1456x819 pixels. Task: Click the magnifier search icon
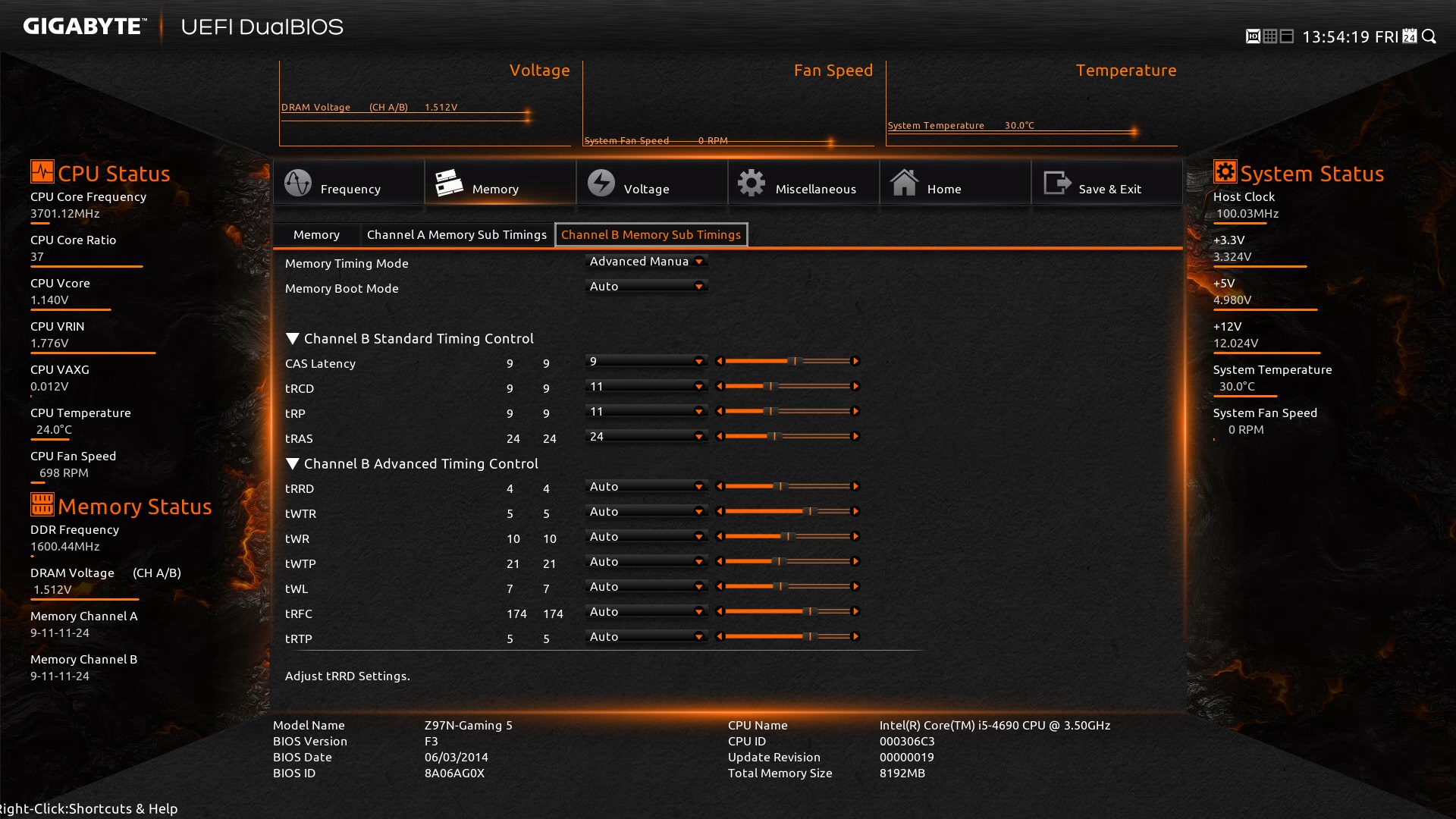1429,36
